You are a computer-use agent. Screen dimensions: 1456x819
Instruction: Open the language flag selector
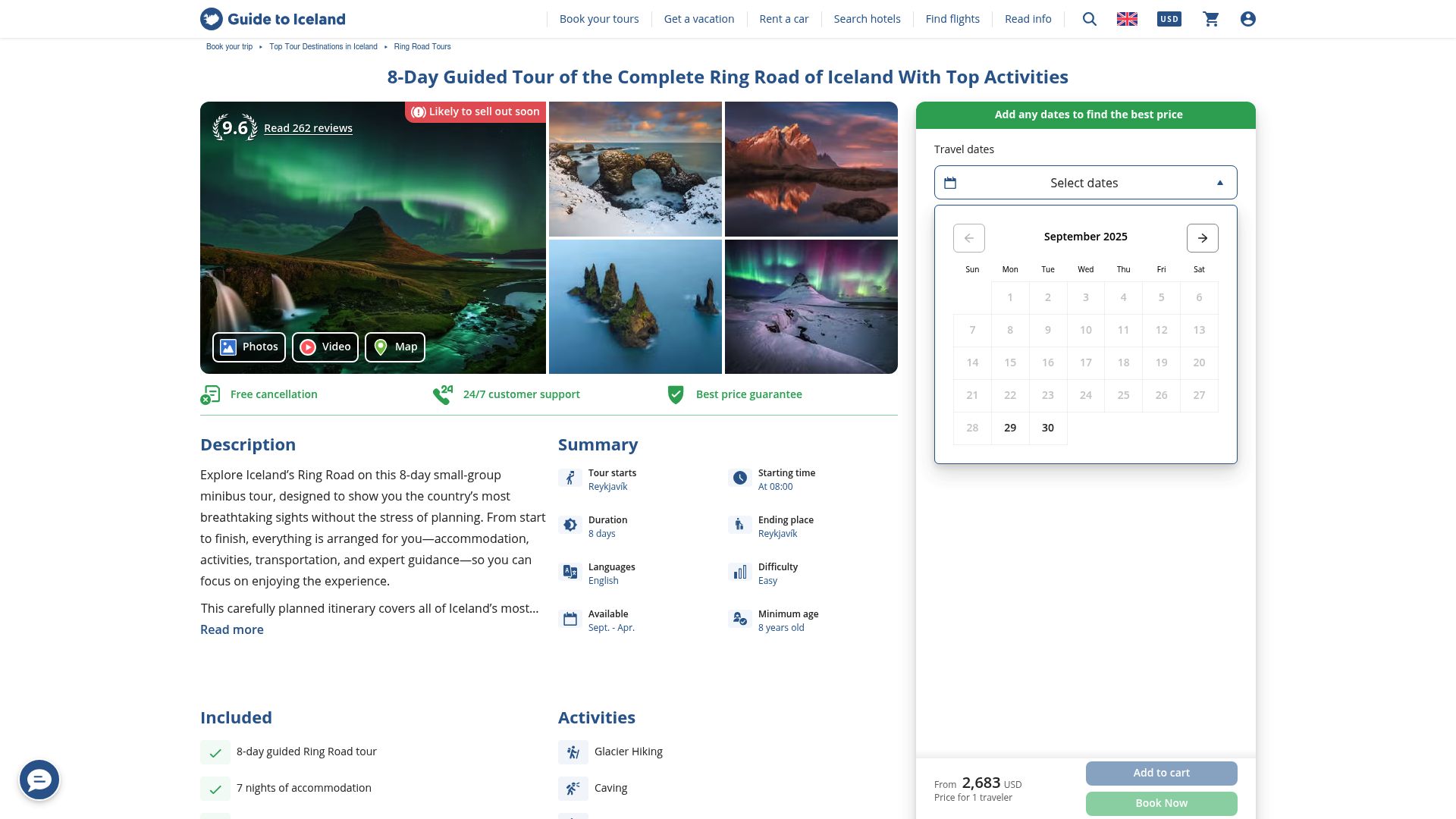click(x=1127, y=19)
